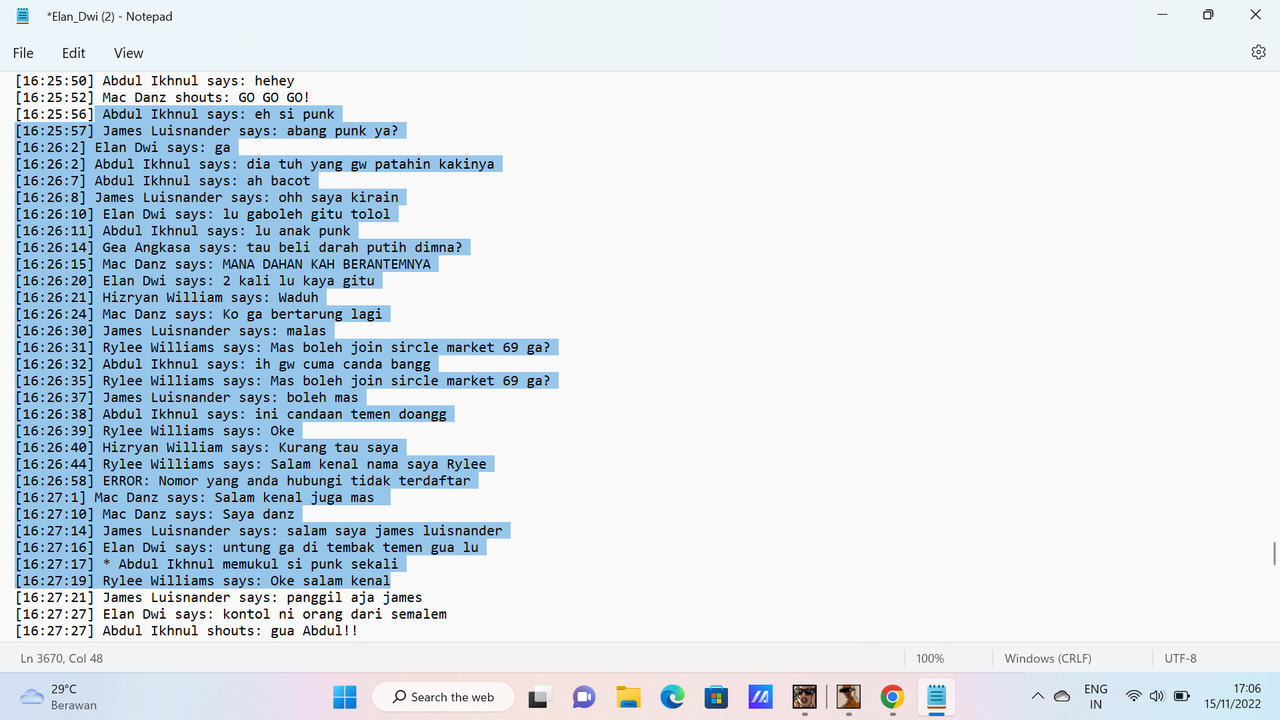
Task: Click the line 'Abdul Ikhnul says: hehey'
Action: pos(155,81)
